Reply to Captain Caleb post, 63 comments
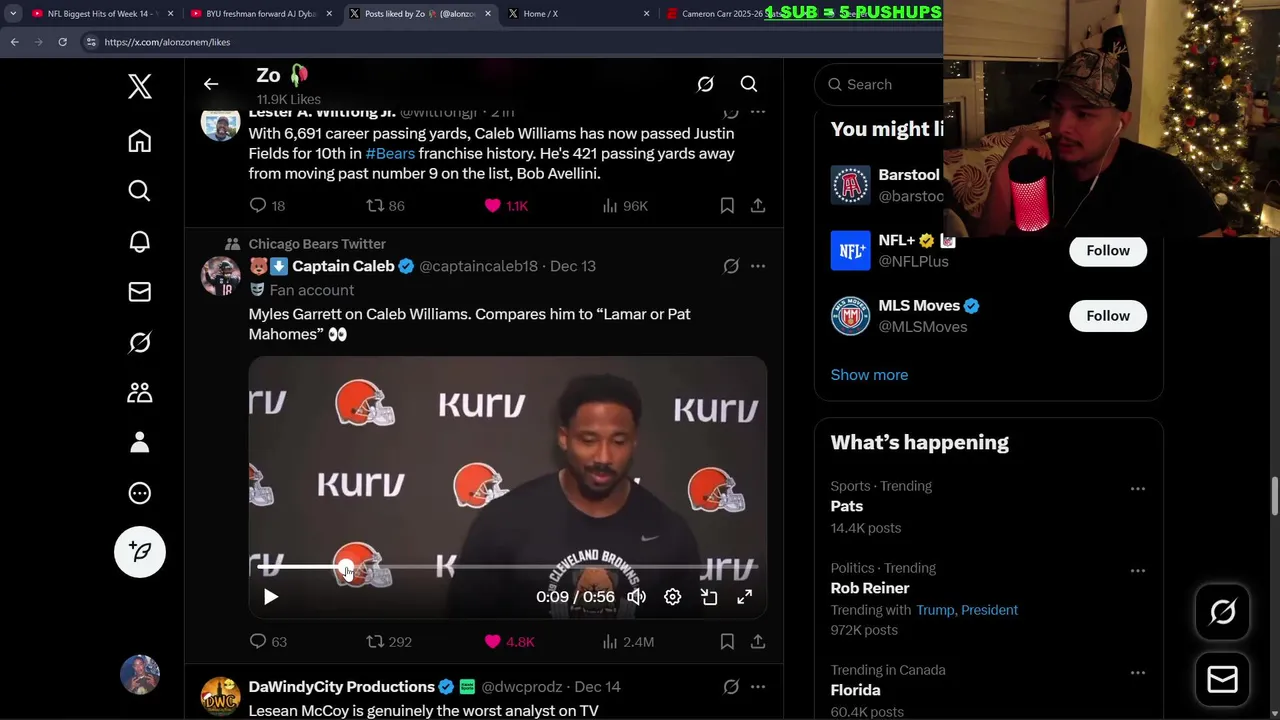Screen dimensions: 1280x720 [x=267, y=641]
